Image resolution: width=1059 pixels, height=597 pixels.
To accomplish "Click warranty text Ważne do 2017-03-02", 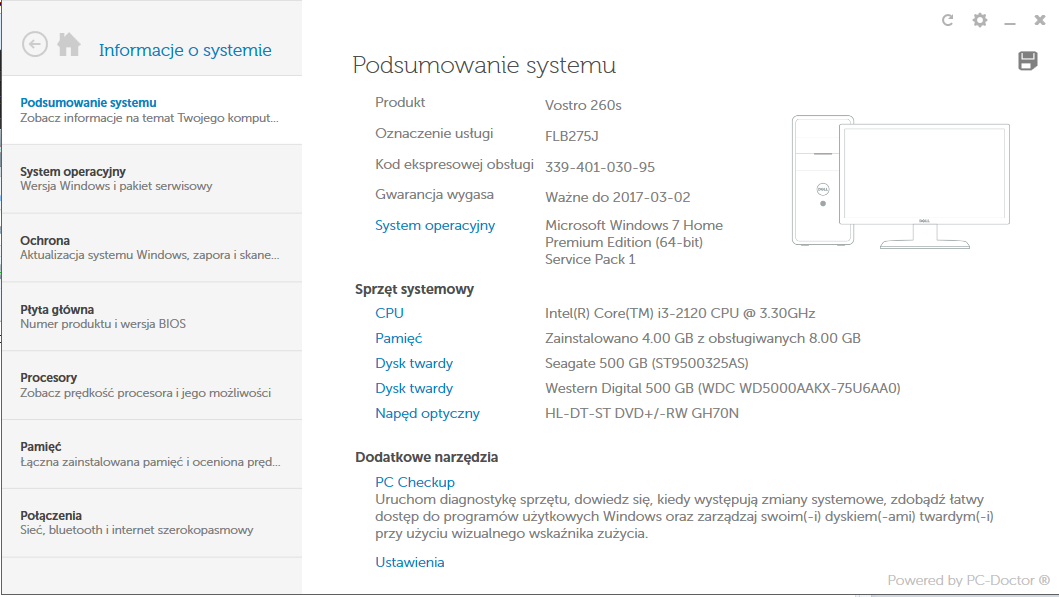I will pyautogui.click(x=618, y=197).
